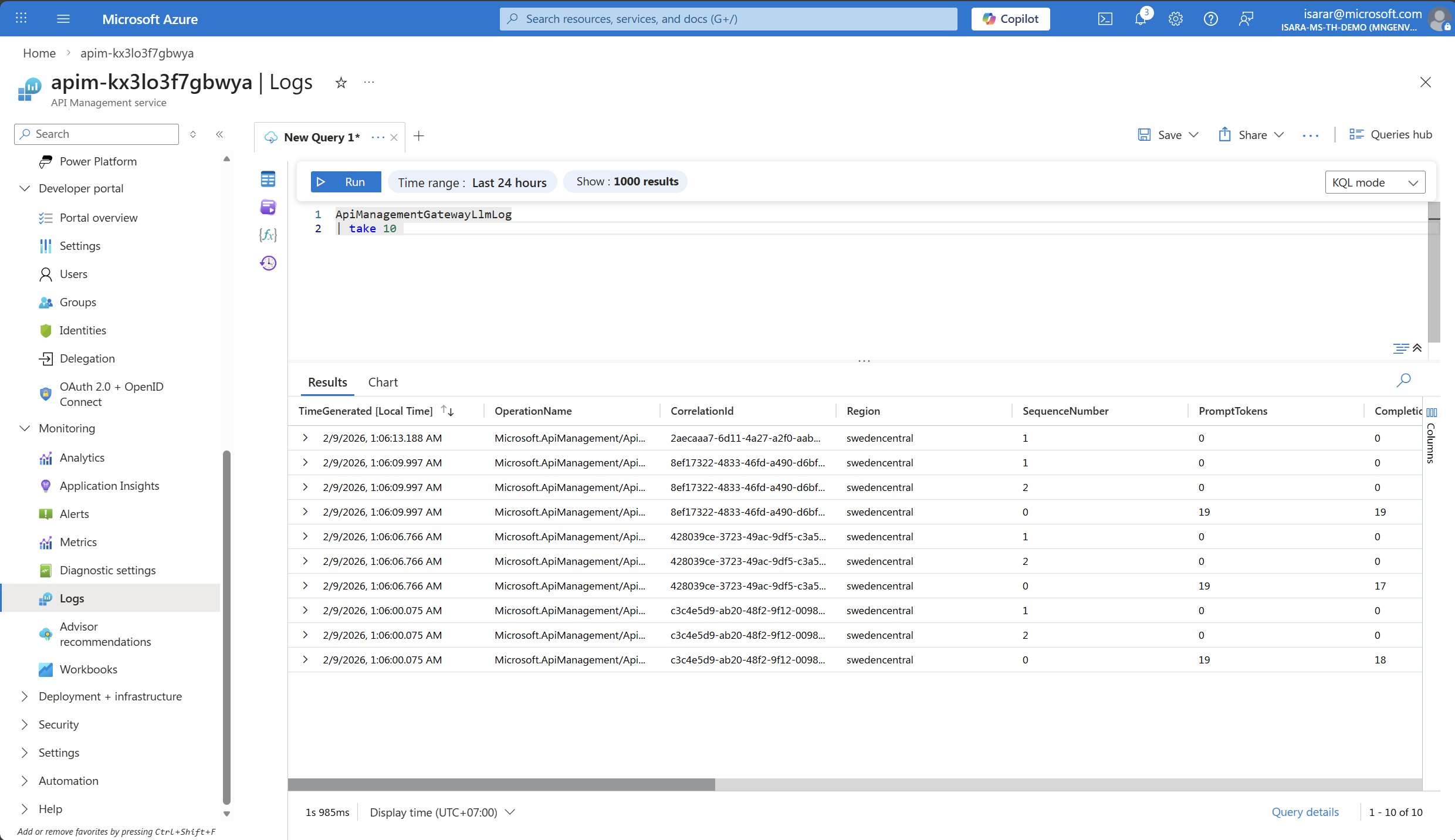Open Cloud Shell from the top bar
The height and width of the screenshot is (840, 1455).
click(x=1105, y=19)
